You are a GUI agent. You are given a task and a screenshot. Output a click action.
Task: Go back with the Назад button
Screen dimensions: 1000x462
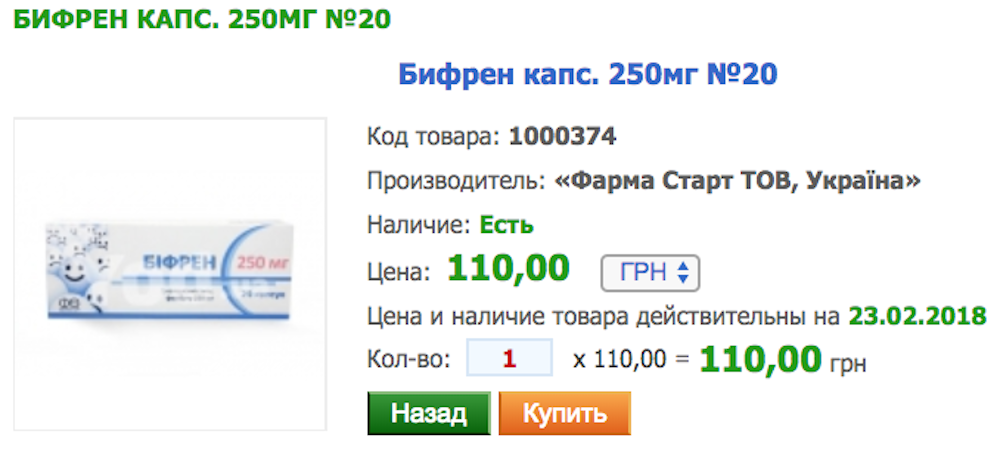pos(429,414)
